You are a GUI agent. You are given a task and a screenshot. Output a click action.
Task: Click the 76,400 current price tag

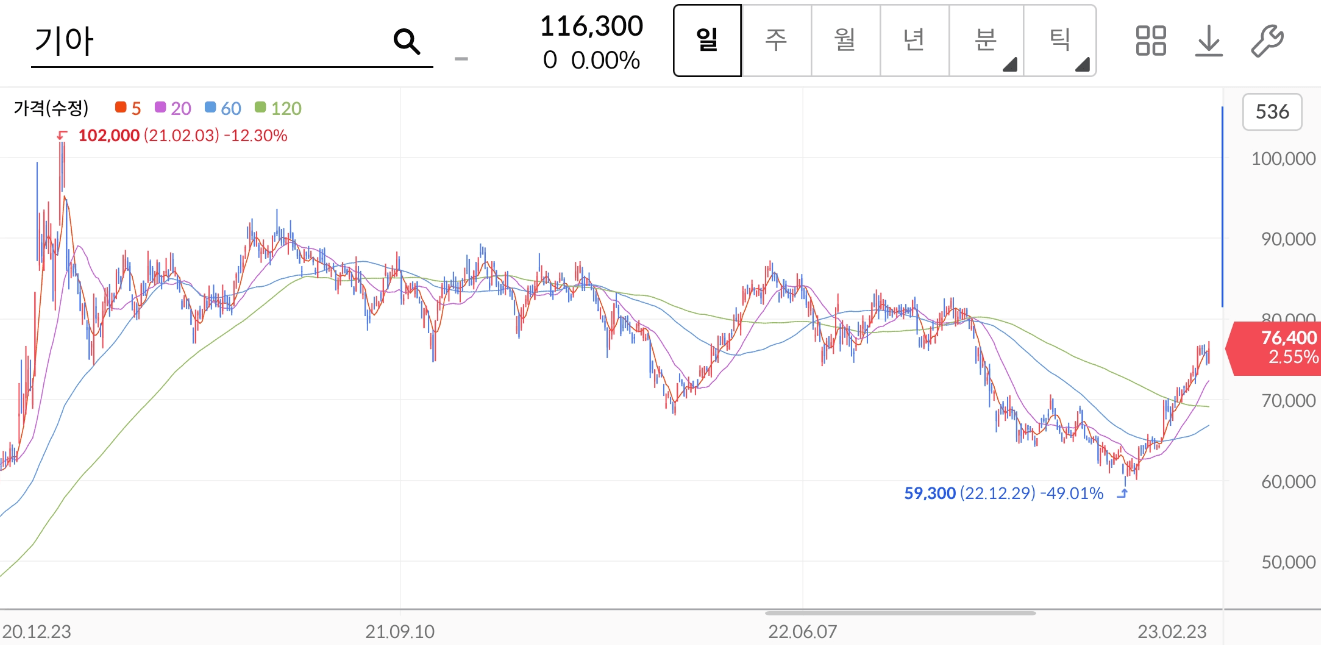1274,347
